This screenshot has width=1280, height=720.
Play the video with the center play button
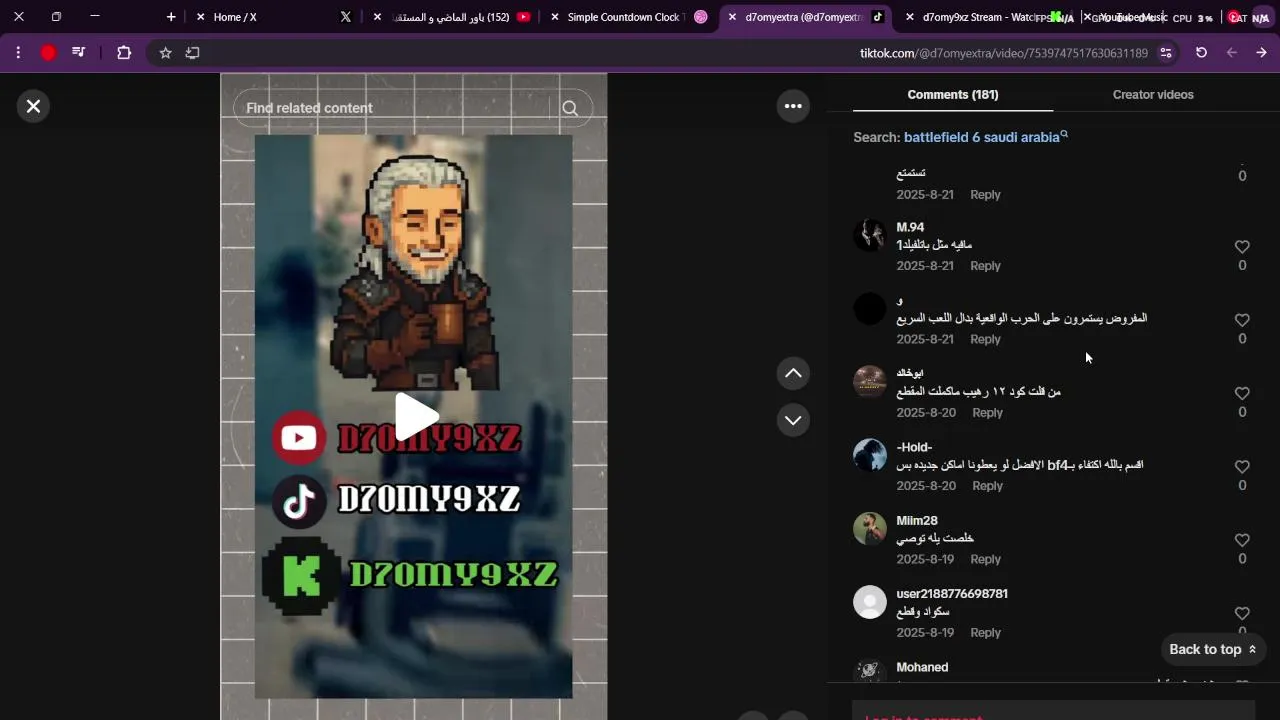click(415, 417)
